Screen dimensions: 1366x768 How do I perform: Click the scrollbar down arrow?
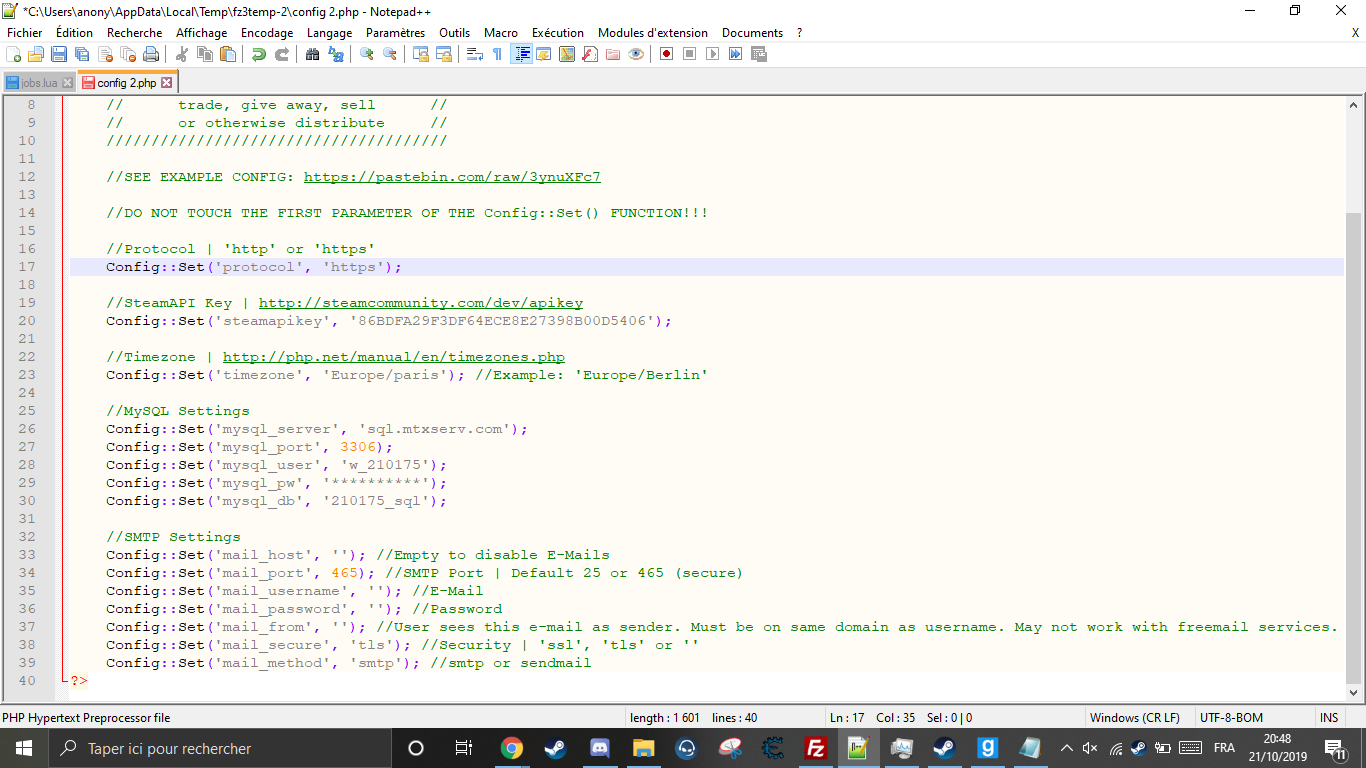click(1354, 693)
